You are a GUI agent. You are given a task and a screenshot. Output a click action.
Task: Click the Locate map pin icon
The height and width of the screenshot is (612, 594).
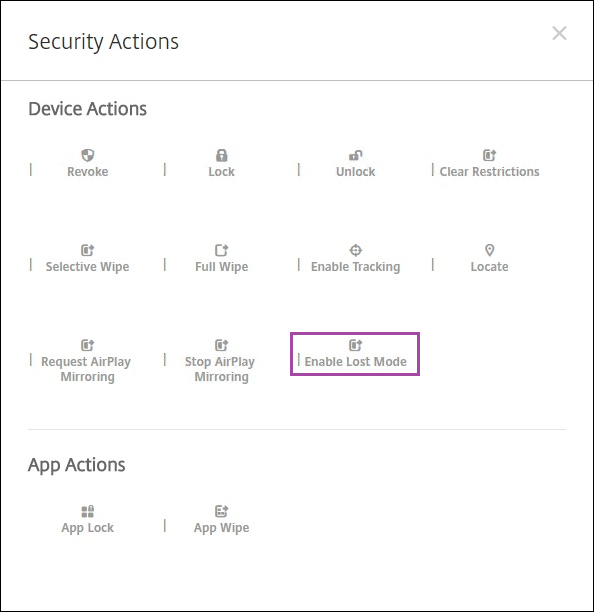pos(489,250)
